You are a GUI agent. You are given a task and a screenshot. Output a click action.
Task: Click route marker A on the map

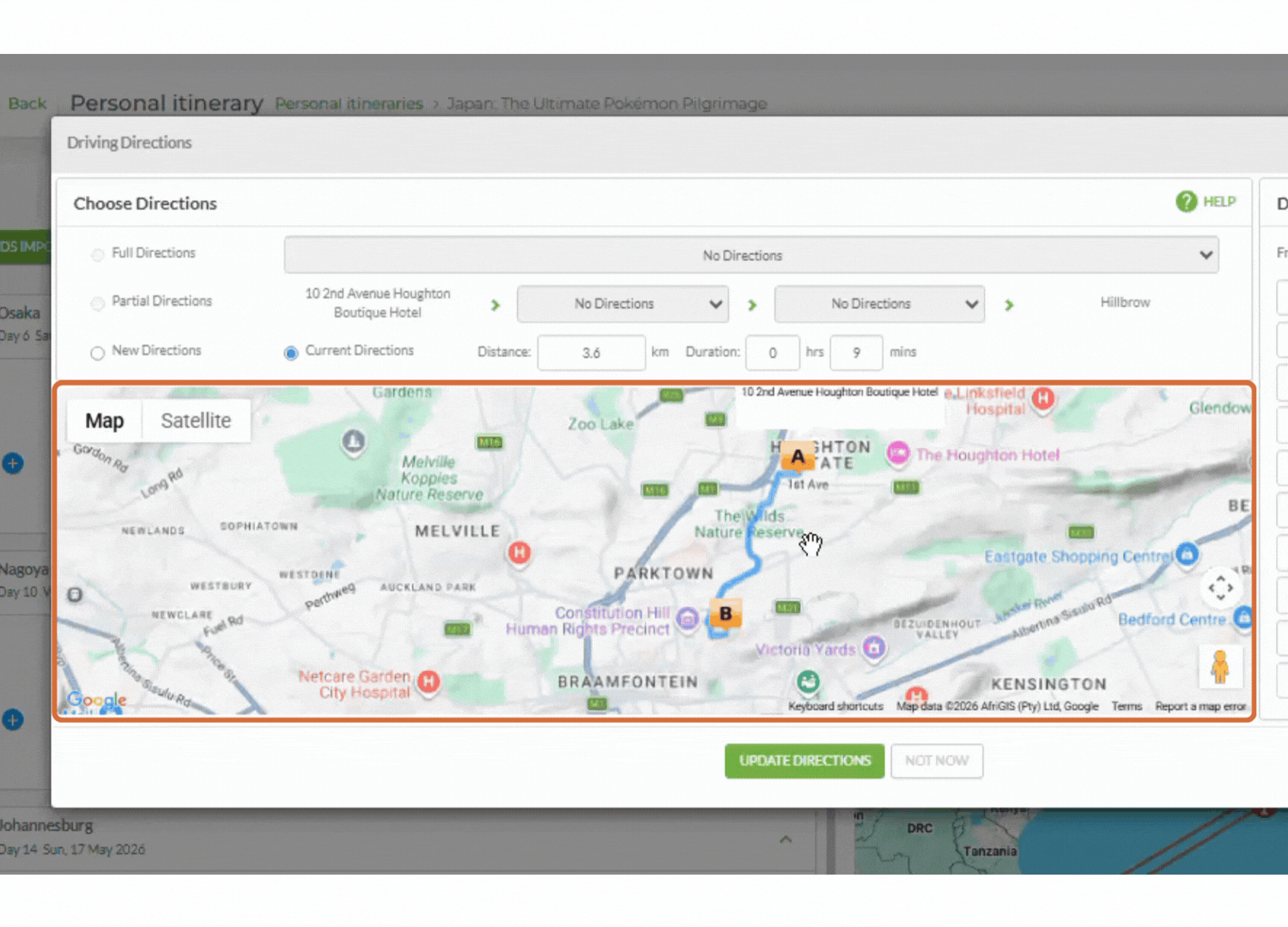pyautogui.click(x=798, y=457)
